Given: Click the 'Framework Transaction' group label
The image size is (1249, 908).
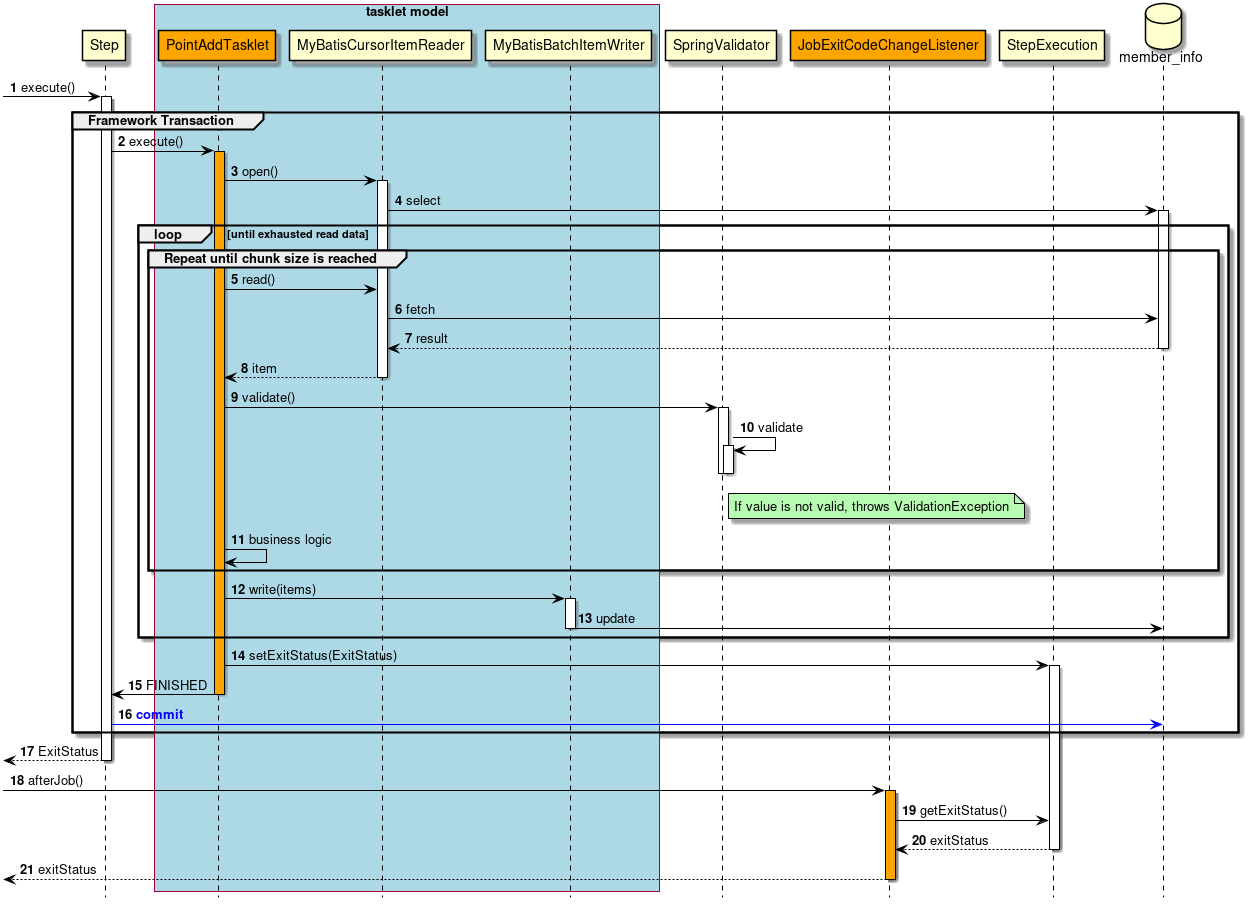Looking at the screenshot, I should click(161, 121).
